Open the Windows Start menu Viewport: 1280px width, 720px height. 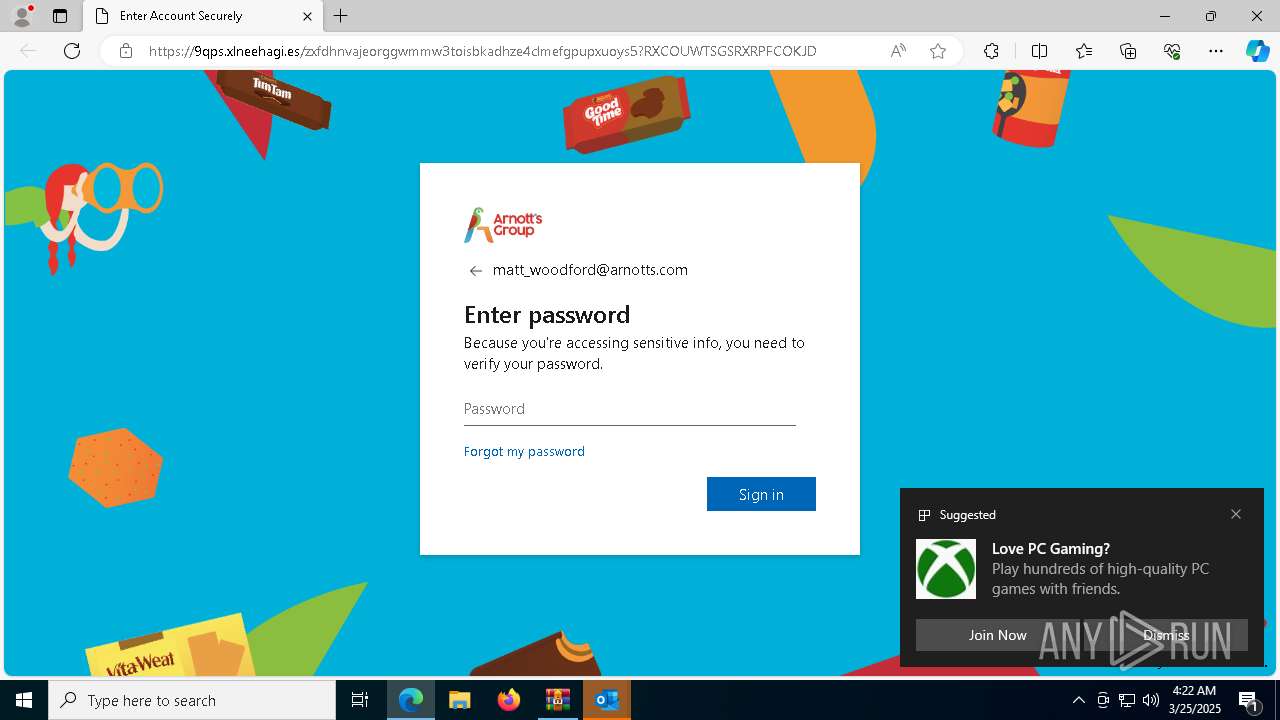click(x=24, y=700)
